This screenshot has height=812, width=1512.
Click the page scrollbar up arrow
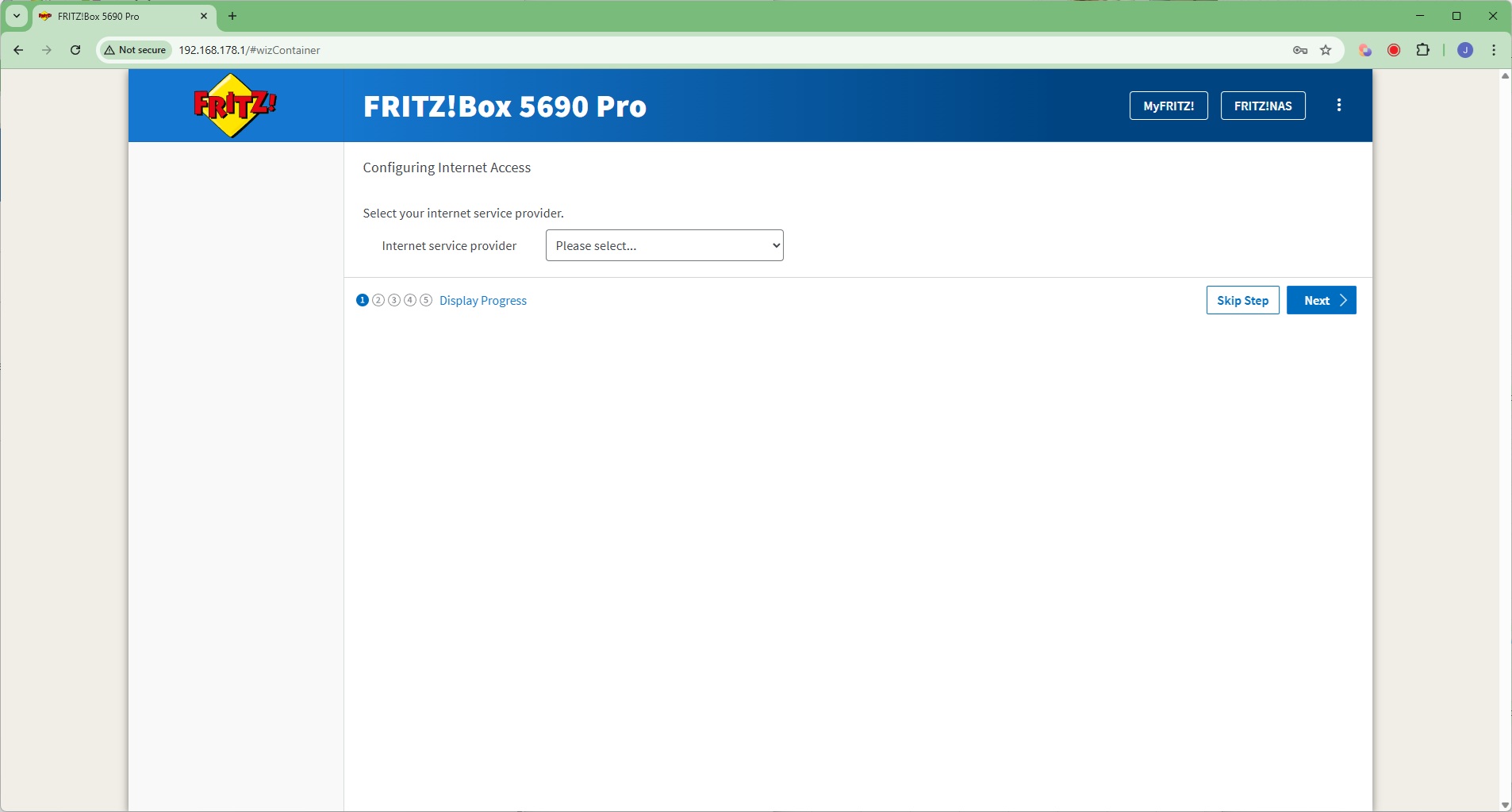(x=1505, y=76)
